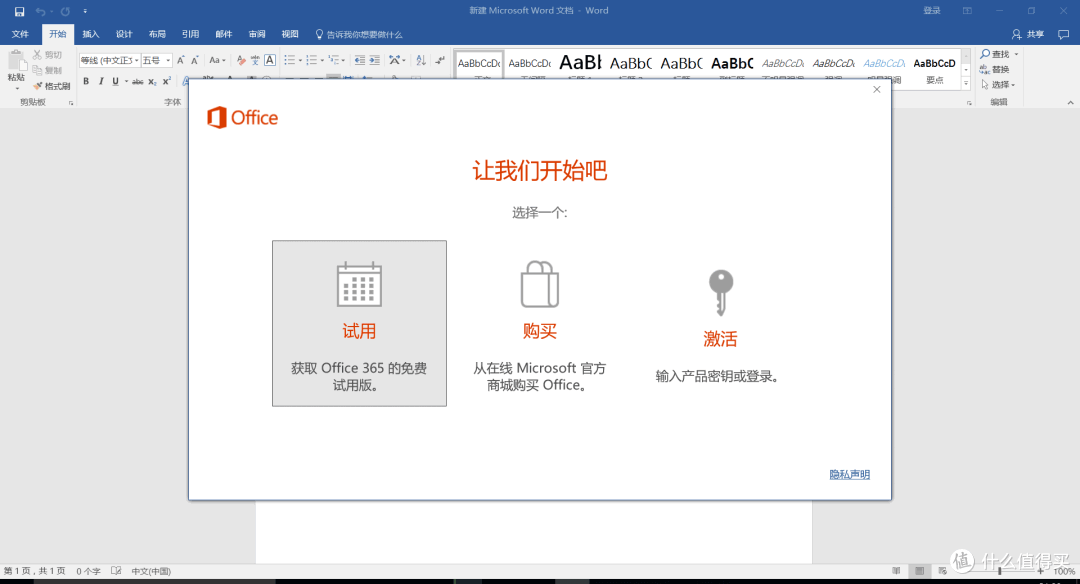Click the phonetic guide 文 icon
Image resolution: width=1080 pixels, height=584 pixels.
pyautogui.click(x=255, y=61)
